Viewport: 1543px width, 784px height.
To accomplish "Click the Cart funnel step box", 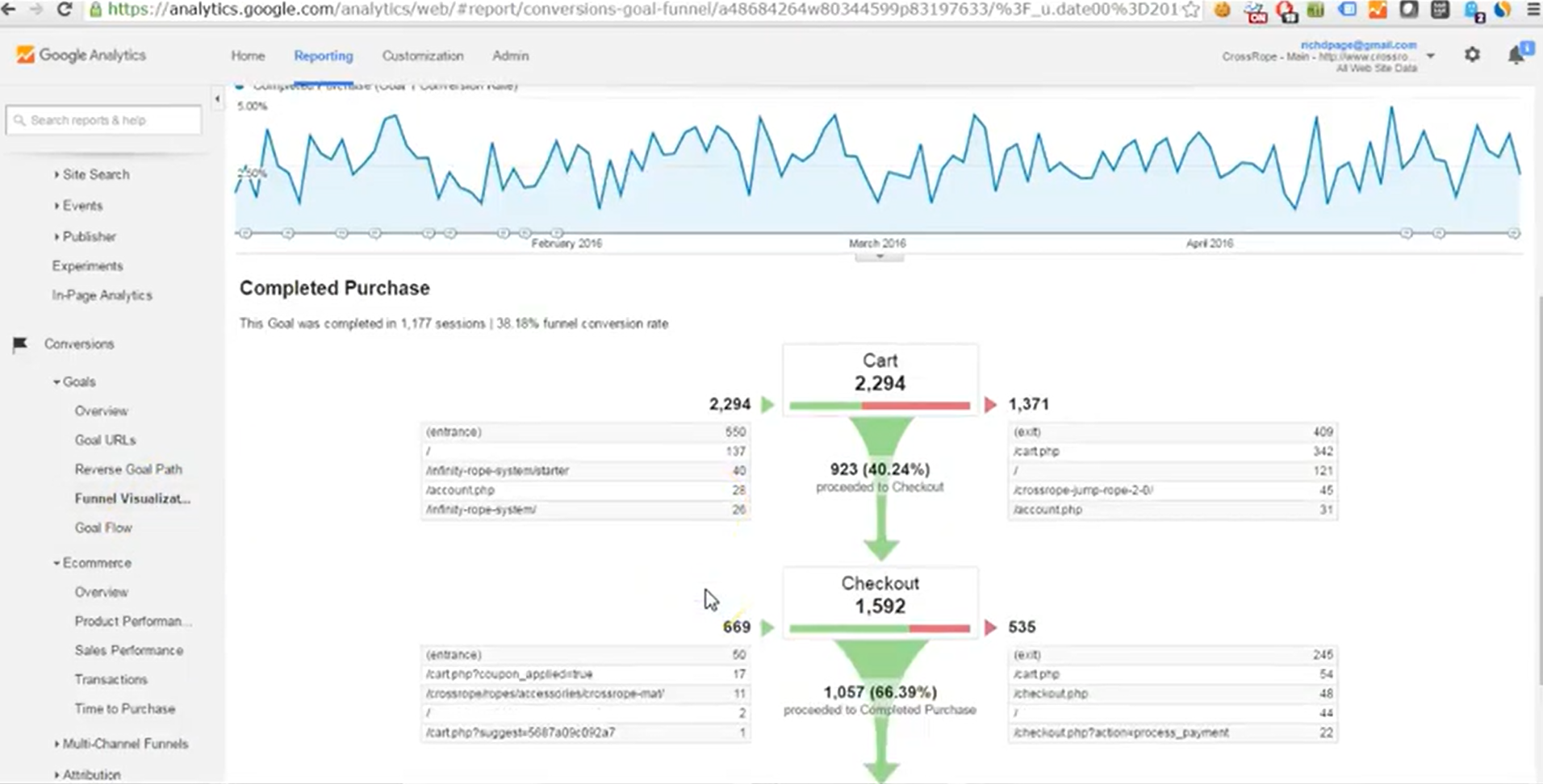I will click(880, 379).
